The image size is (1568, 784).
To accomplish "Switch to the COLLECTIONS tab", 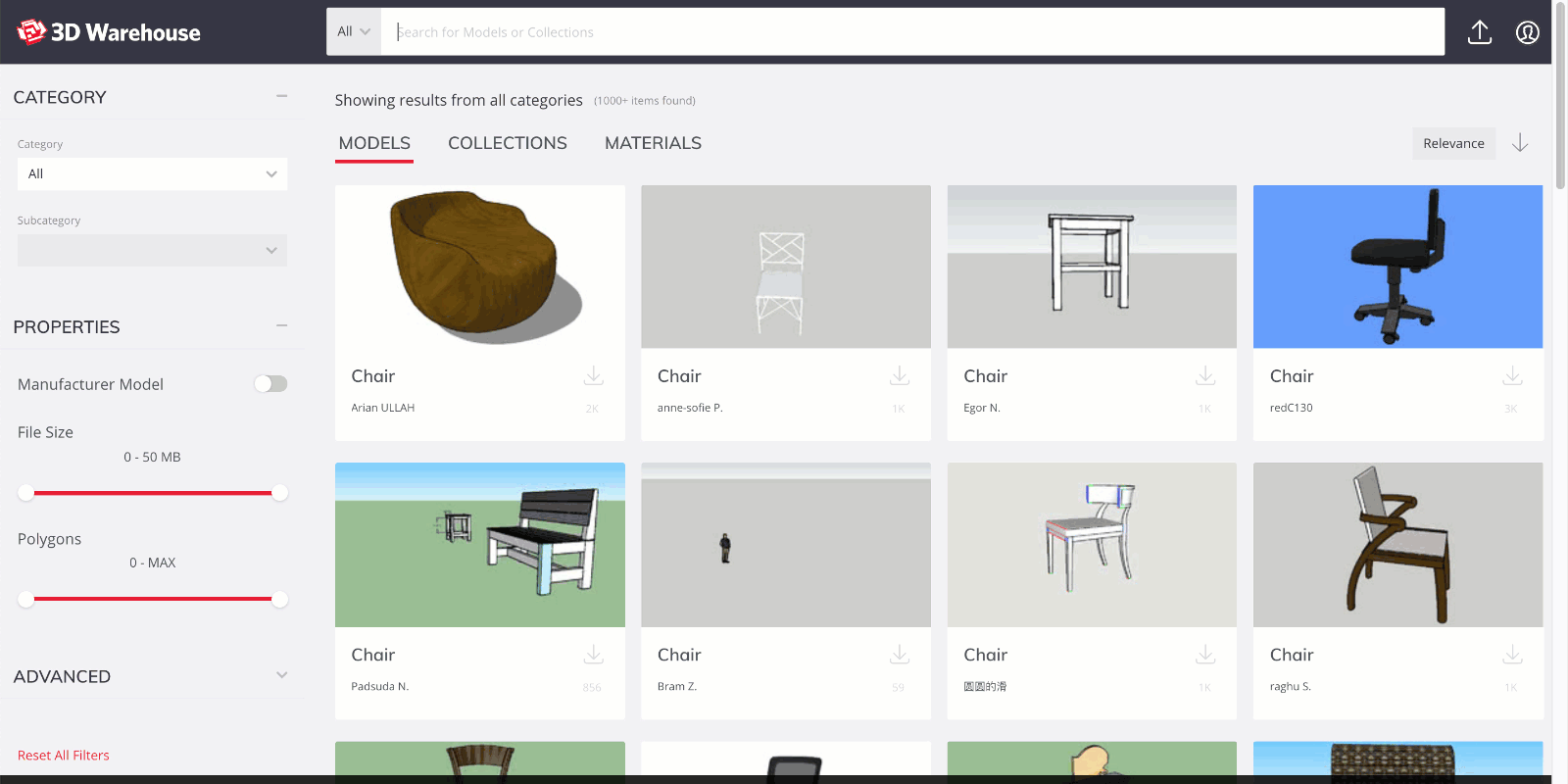I will (x=507, y=143).
